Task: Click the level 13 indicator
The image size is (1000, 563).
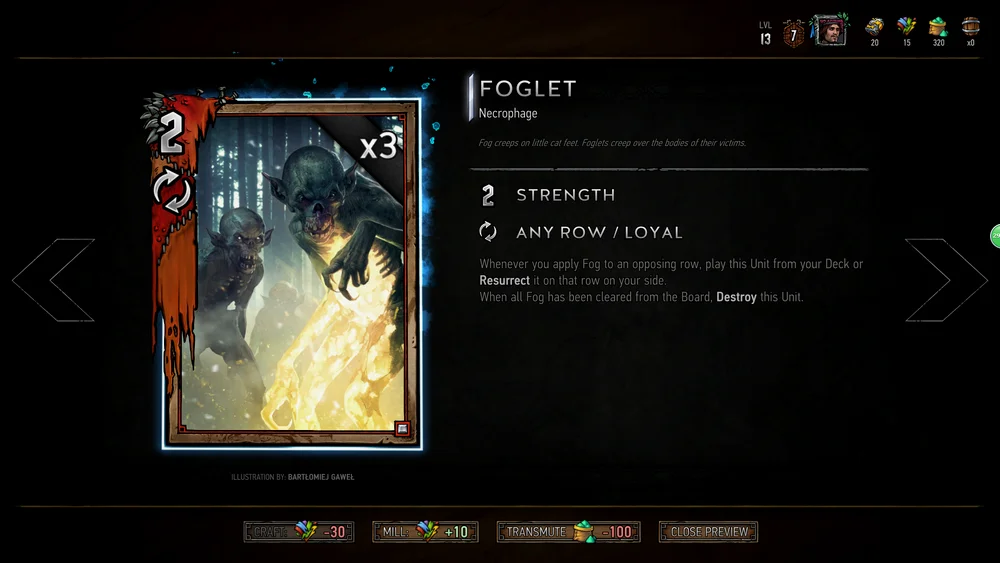Action: 765,34
